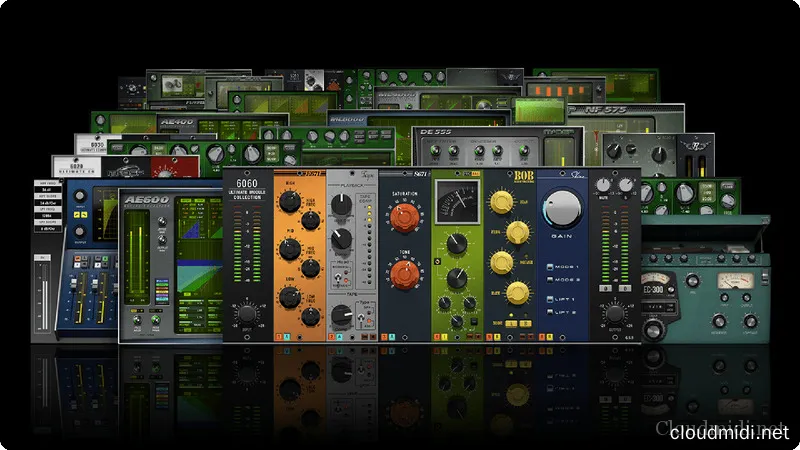Click the left yellow Mode button on BOB
Screen dimensions: 800x450
click(511, 323)
